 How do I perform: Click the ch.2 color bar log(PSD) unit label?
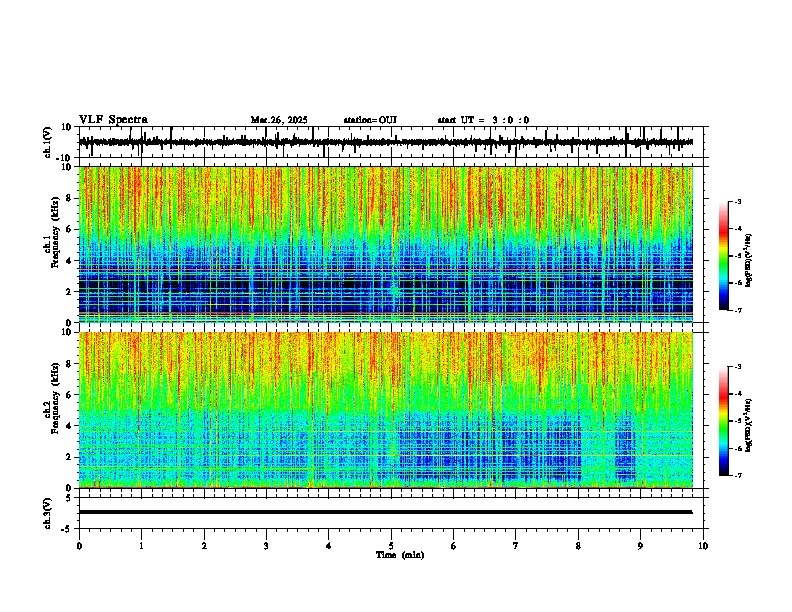749,425
